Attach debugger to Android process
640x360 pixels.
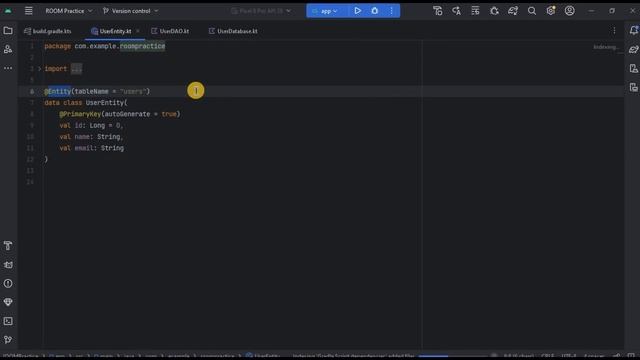[x=494, y=11]
